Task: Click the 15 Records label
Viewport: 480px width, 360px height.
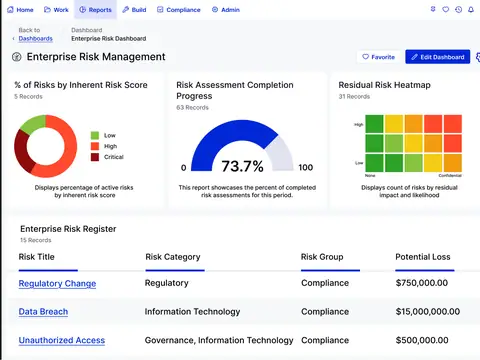Action: (x=36, y=240)
